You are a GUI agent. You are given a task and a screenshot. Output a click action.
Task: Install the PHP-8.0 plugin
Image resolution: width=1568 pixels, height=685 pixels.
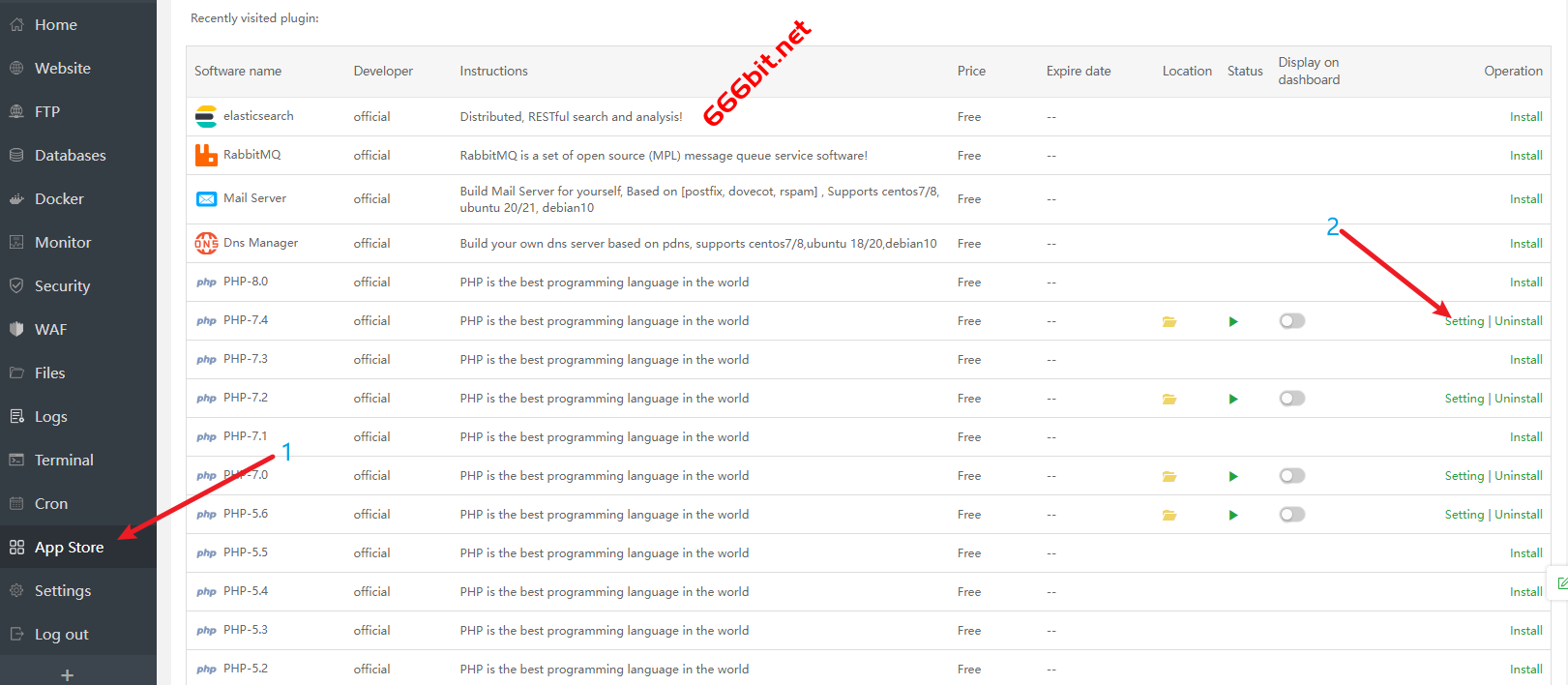[x=1525, y=283]
